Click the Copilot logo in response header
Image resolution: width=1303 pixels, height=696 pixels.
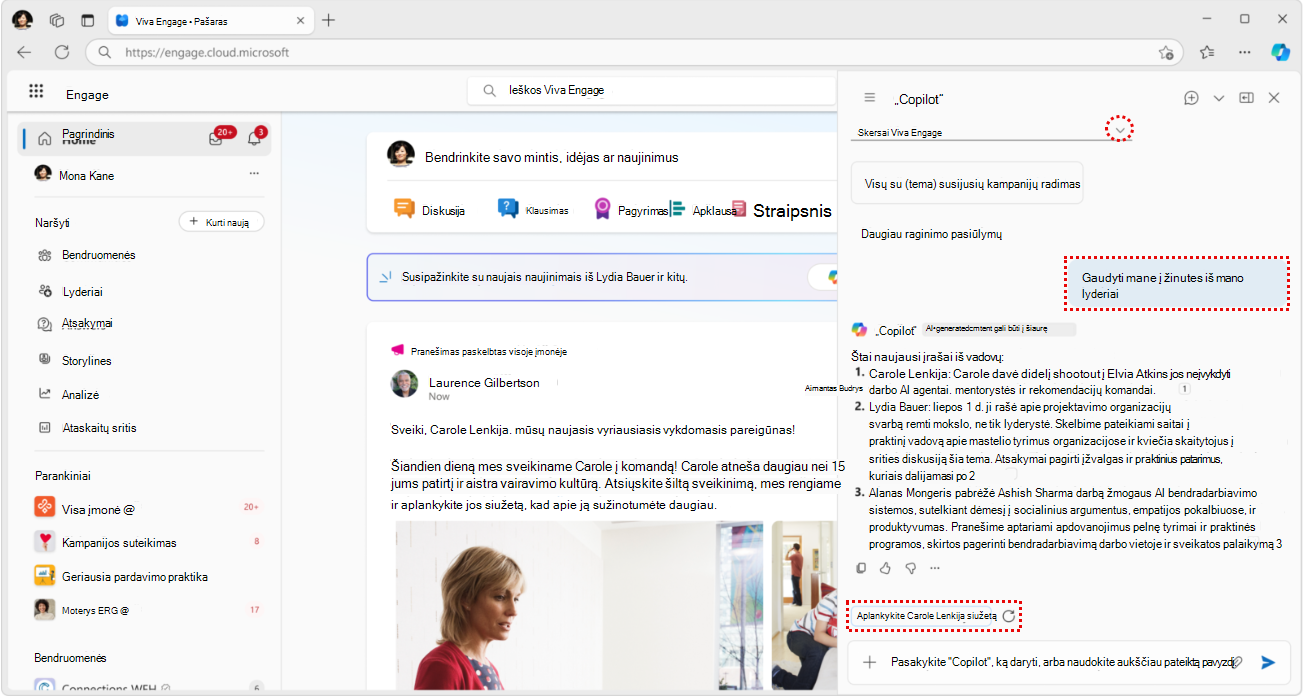tap(859, 330)
